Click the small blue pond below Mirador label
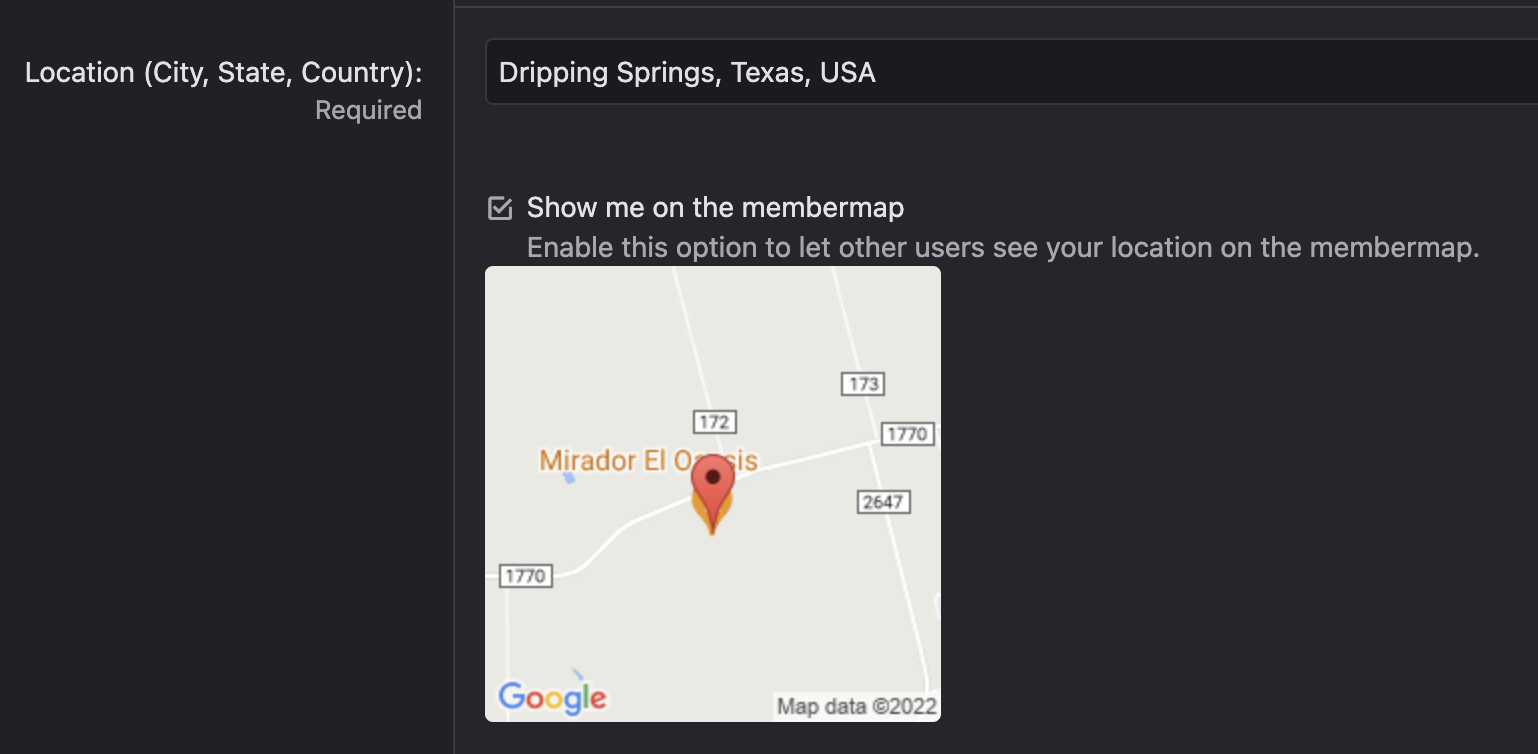The height and width of the screenshot is (754, 1538). (569, 478)
